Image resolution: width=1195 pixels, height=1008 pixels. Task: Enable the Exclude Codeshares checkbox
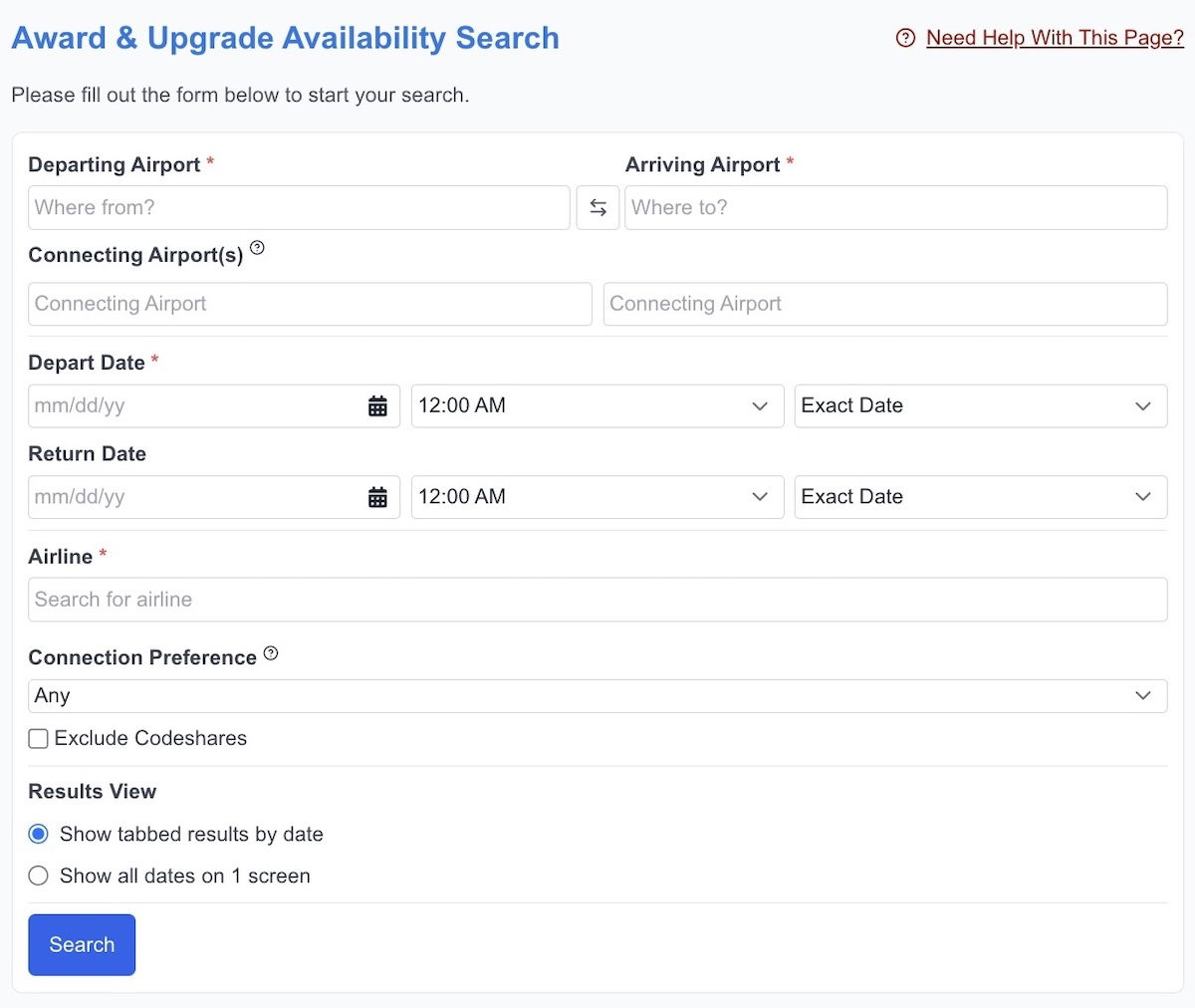point(39,739)
